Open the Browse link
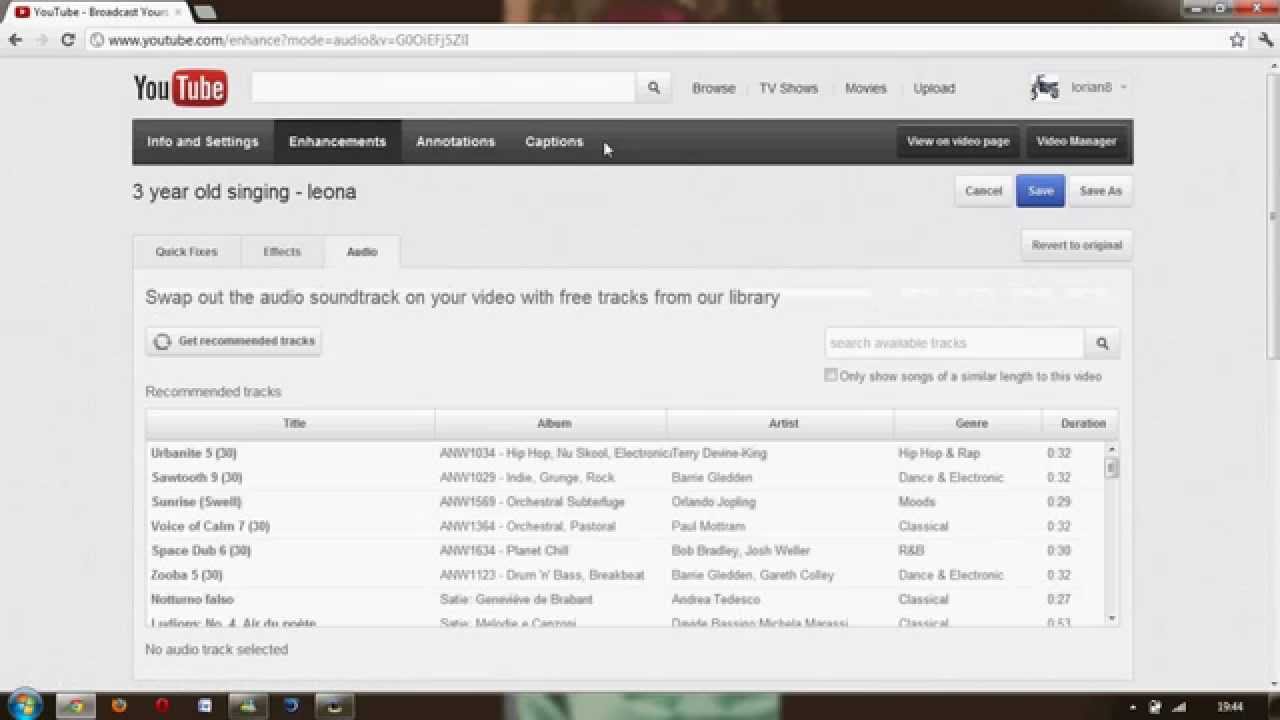 click(x=714, y=88)
